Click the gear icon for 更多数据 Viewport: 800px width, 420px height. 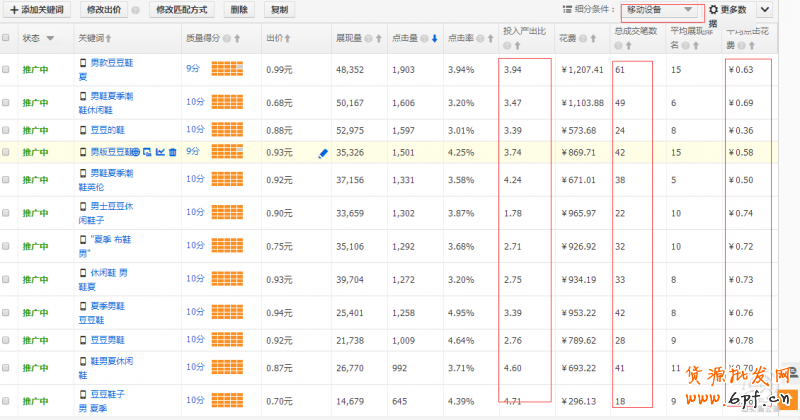click(713, 9)
